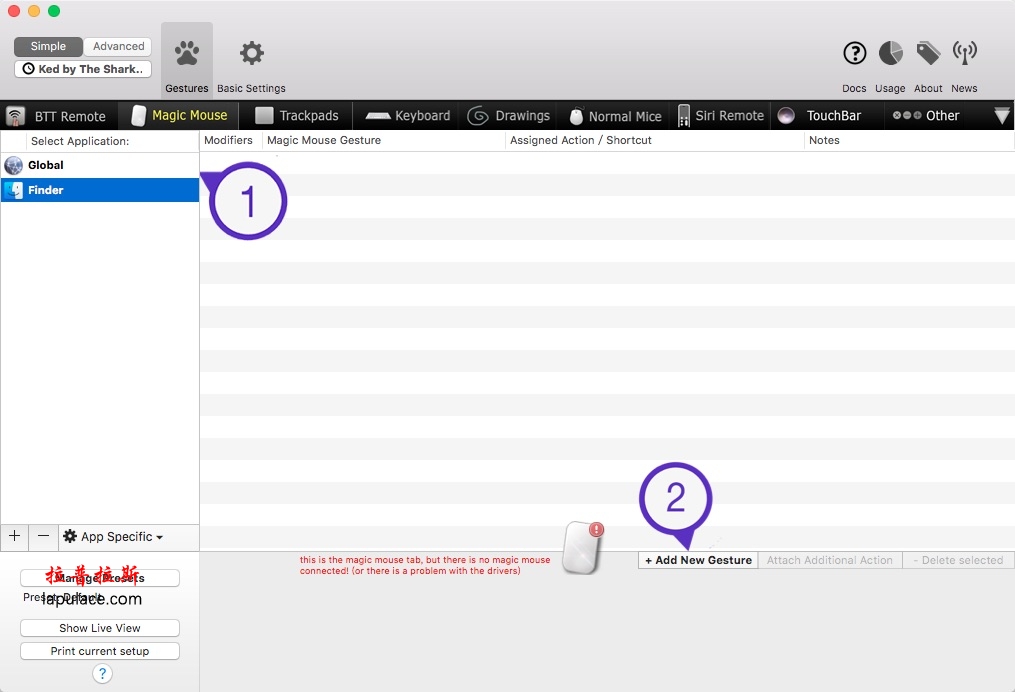Click Show Live View button
The image size is (1015, 692).
coord(100,628)
